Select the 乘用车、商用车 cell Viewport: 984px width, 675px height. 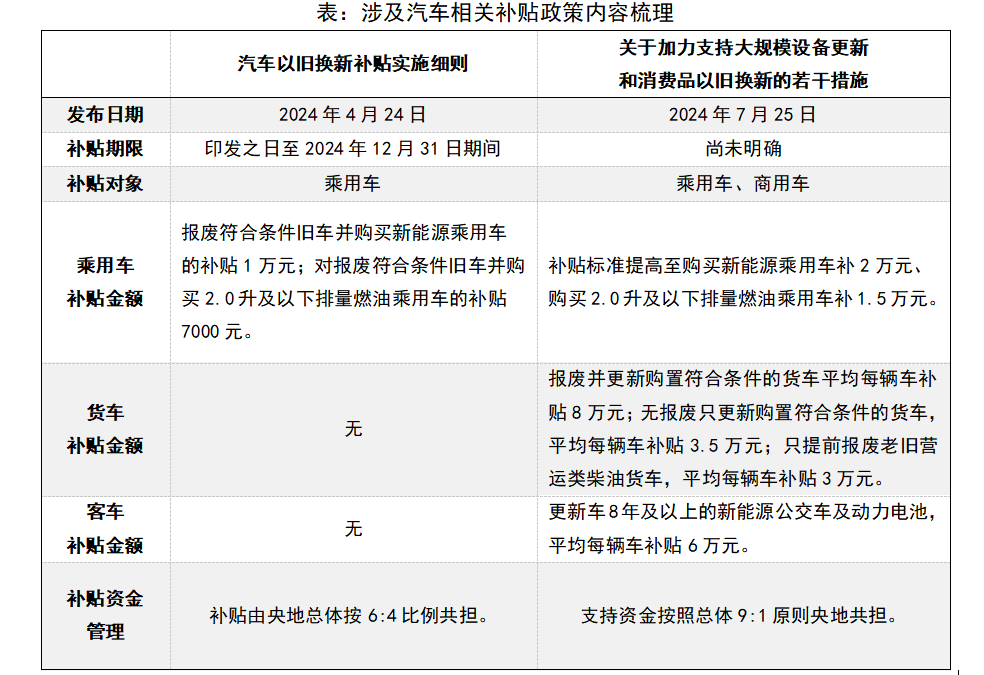click(743, 184)
